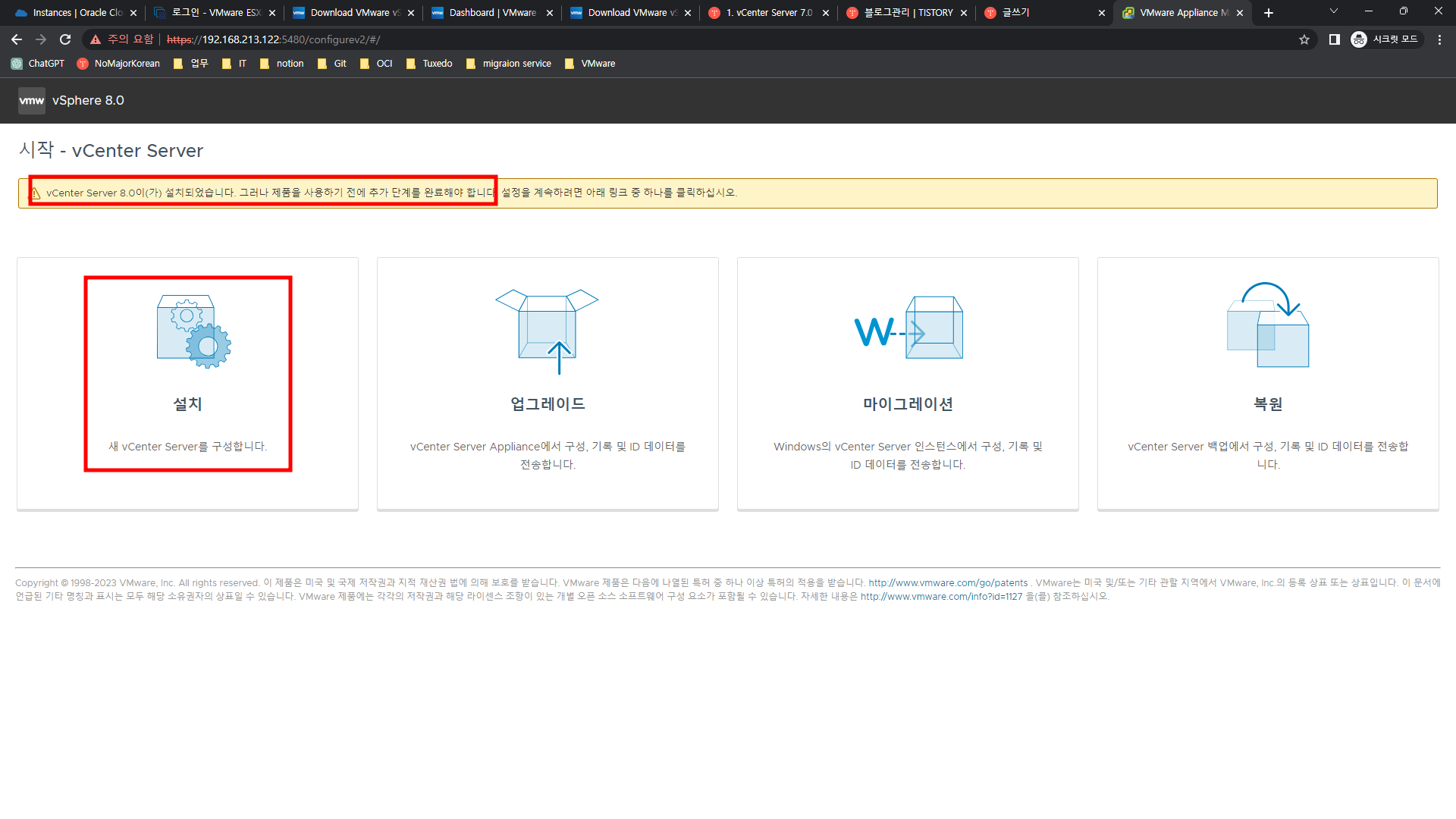The image size is (1456, 819).
Task: Click the vmw logo in header
Action: [x=31, y=100]
